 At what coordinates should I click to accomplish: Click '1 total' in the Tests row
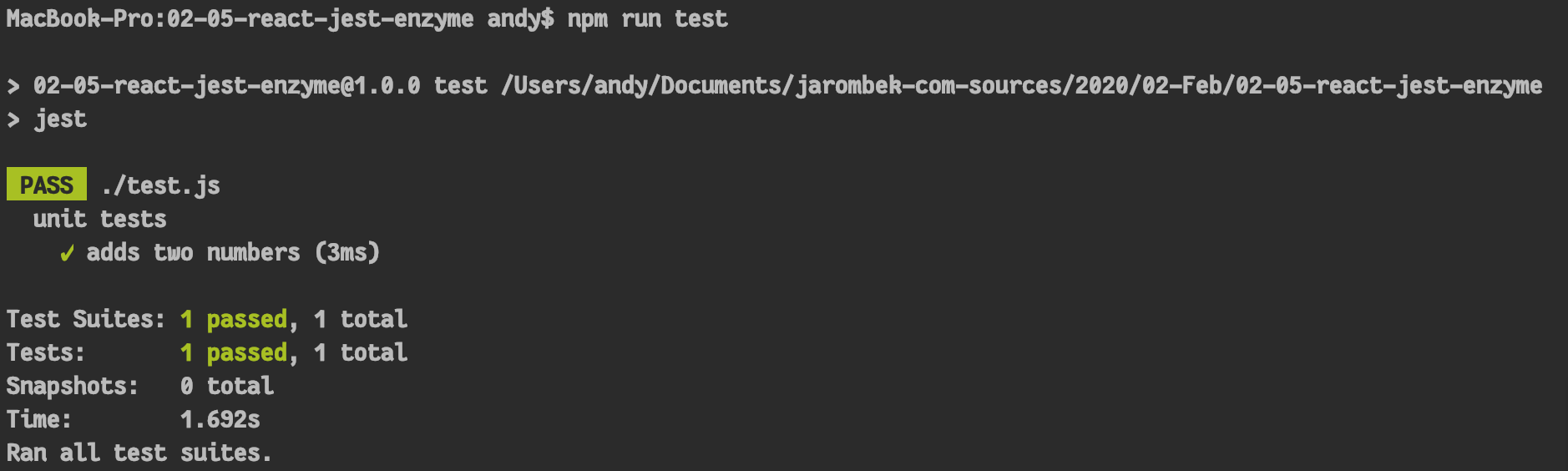(361, 352)
